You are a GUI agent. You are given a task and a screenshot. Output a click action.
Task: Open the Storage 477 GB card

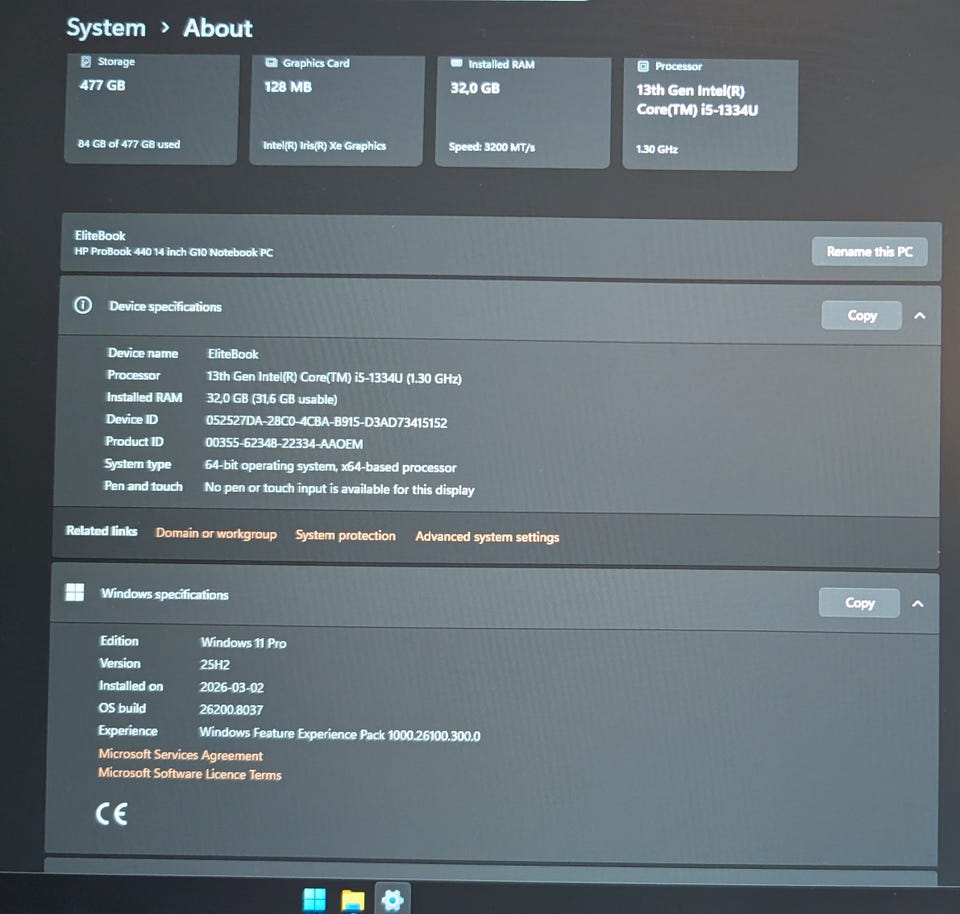tap(151, 109)
